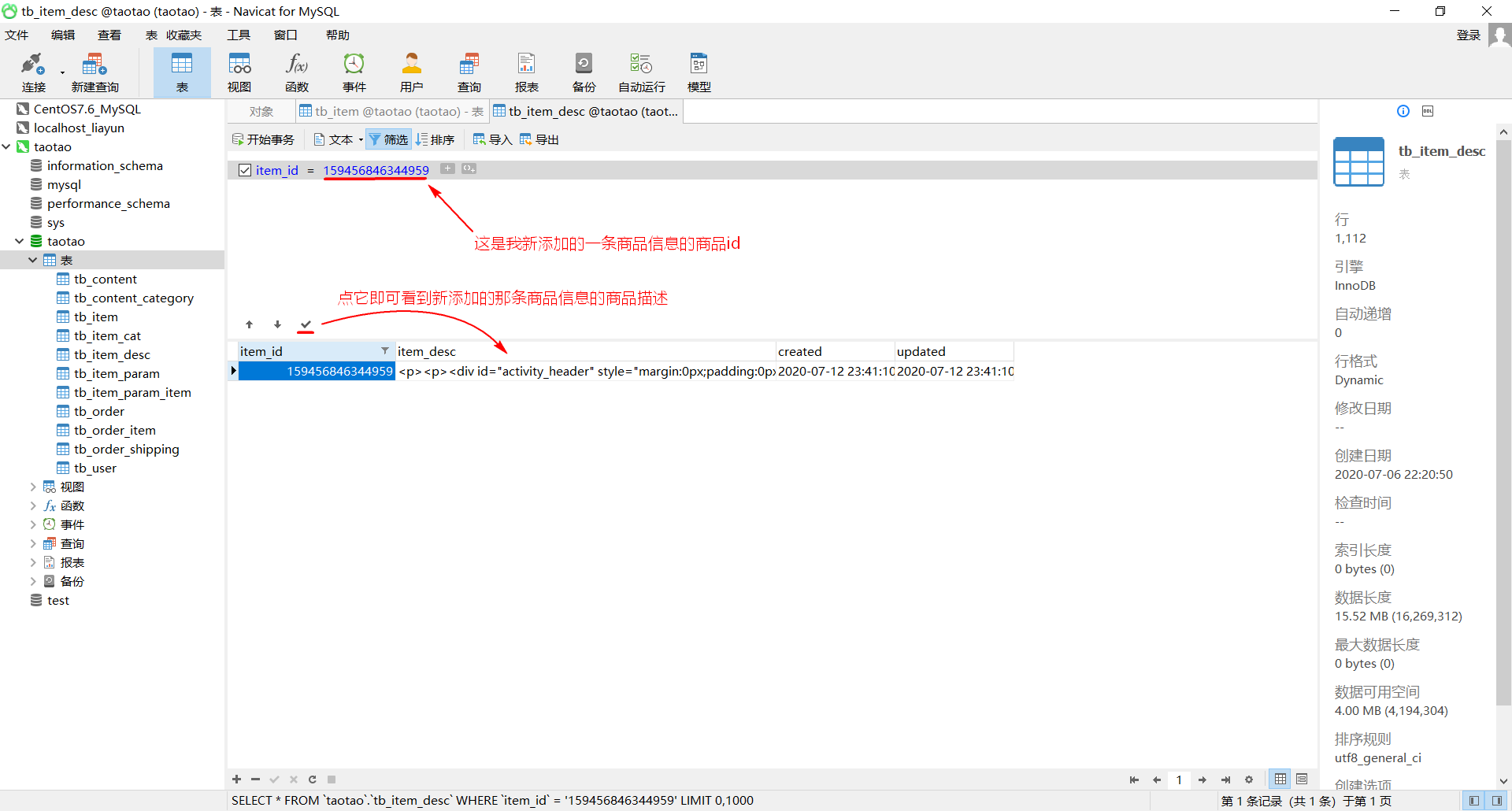Open the item_id column filter dropdown
The width and height of the screenshot is (1512, 811).
click(x=385, y=350)
